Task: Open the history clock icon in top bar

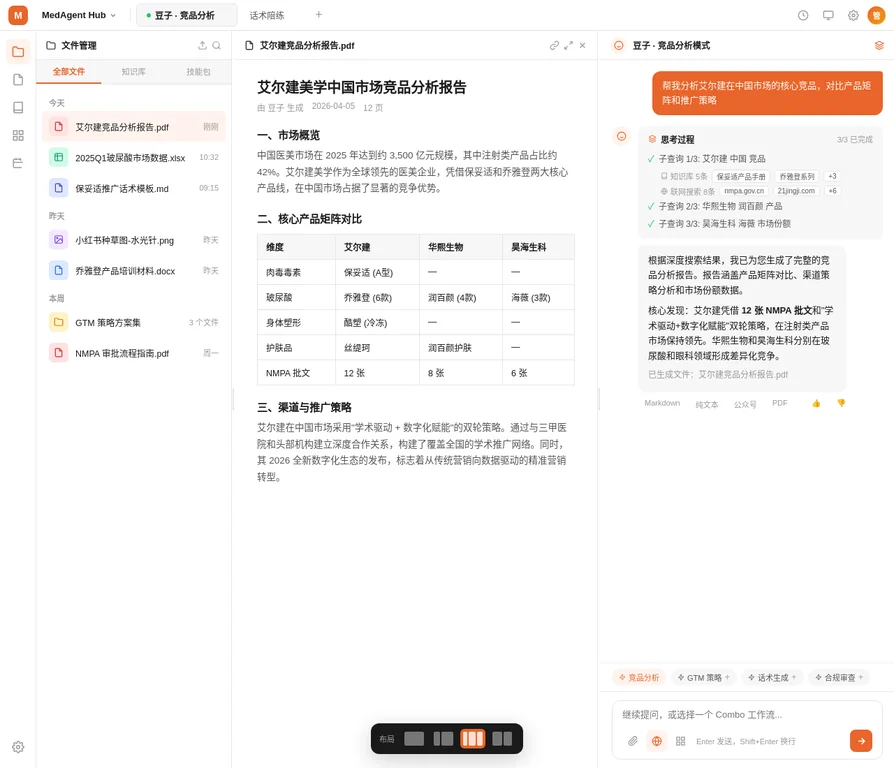Action: (x=803, y=15)
